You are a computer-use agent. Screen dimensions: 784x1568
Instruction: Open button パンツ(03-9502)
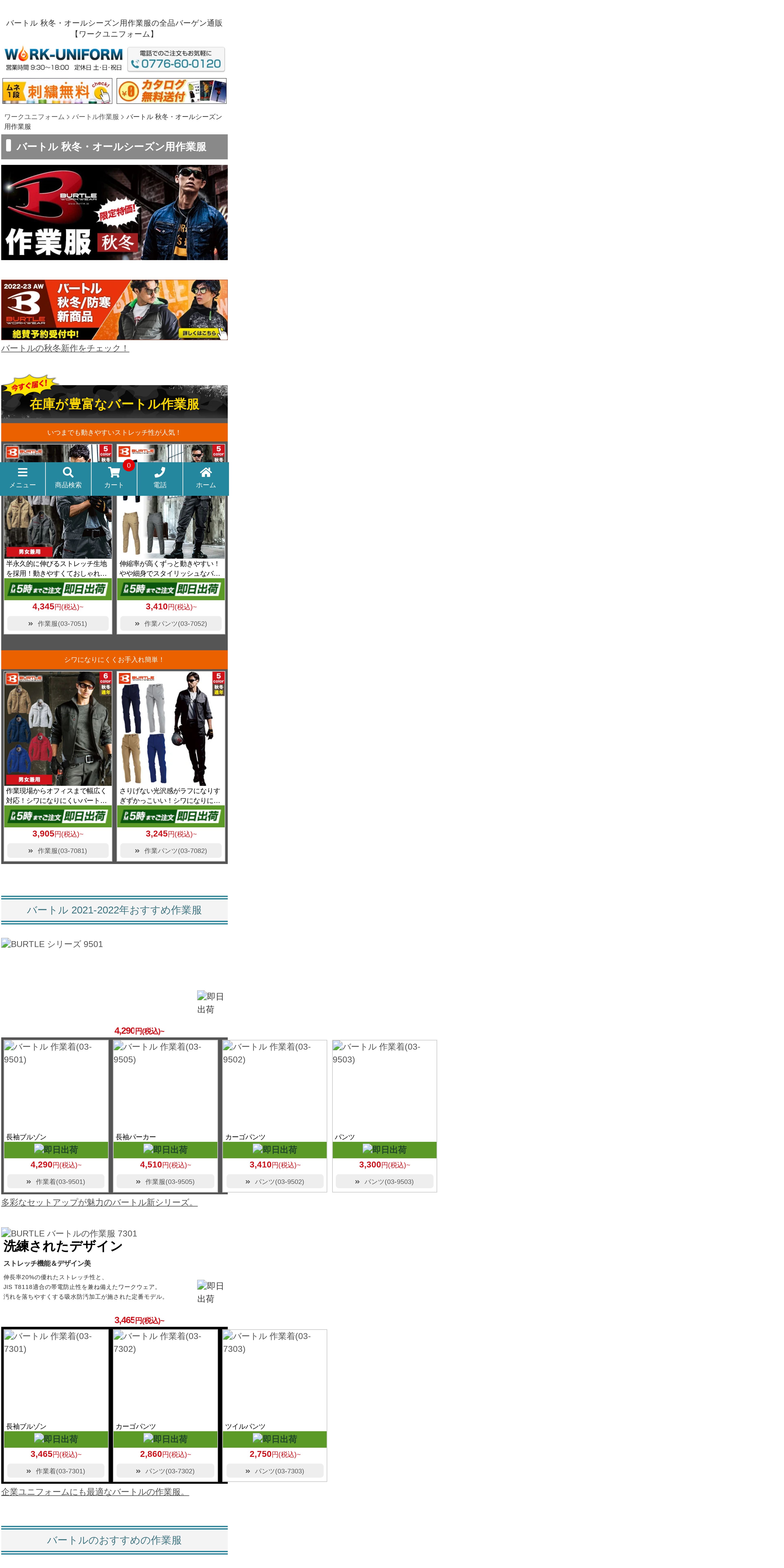(x=275, y=1181)
